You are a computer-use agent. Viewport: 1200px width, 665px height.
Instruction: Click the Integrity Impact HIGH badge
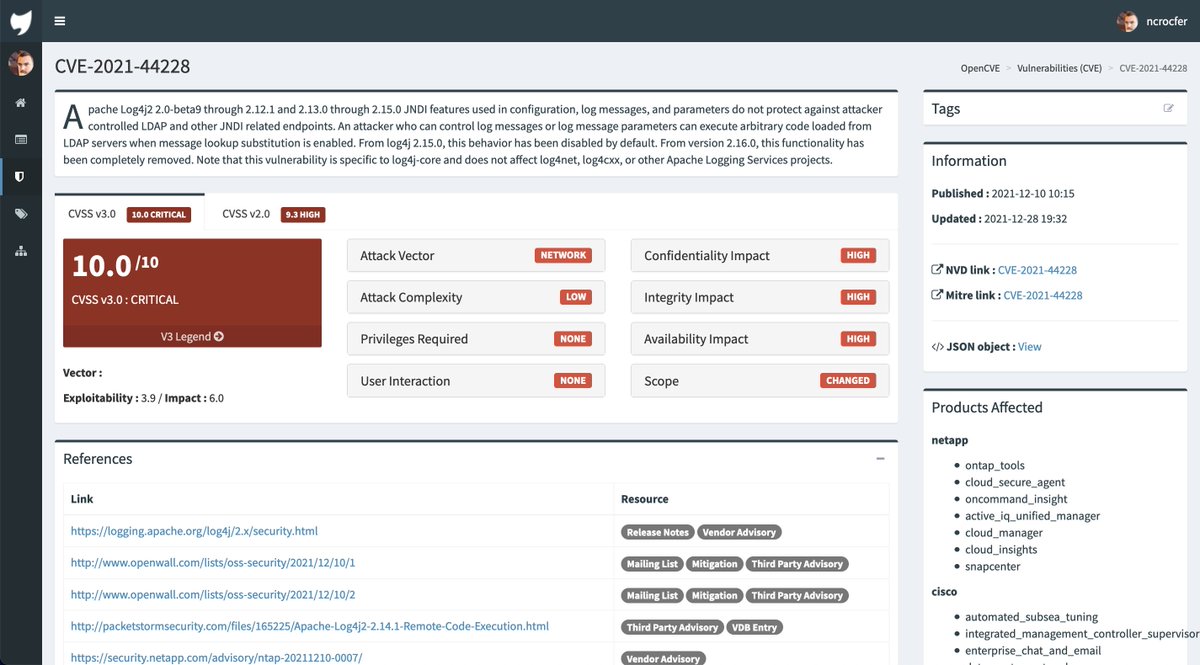point(858,297)
